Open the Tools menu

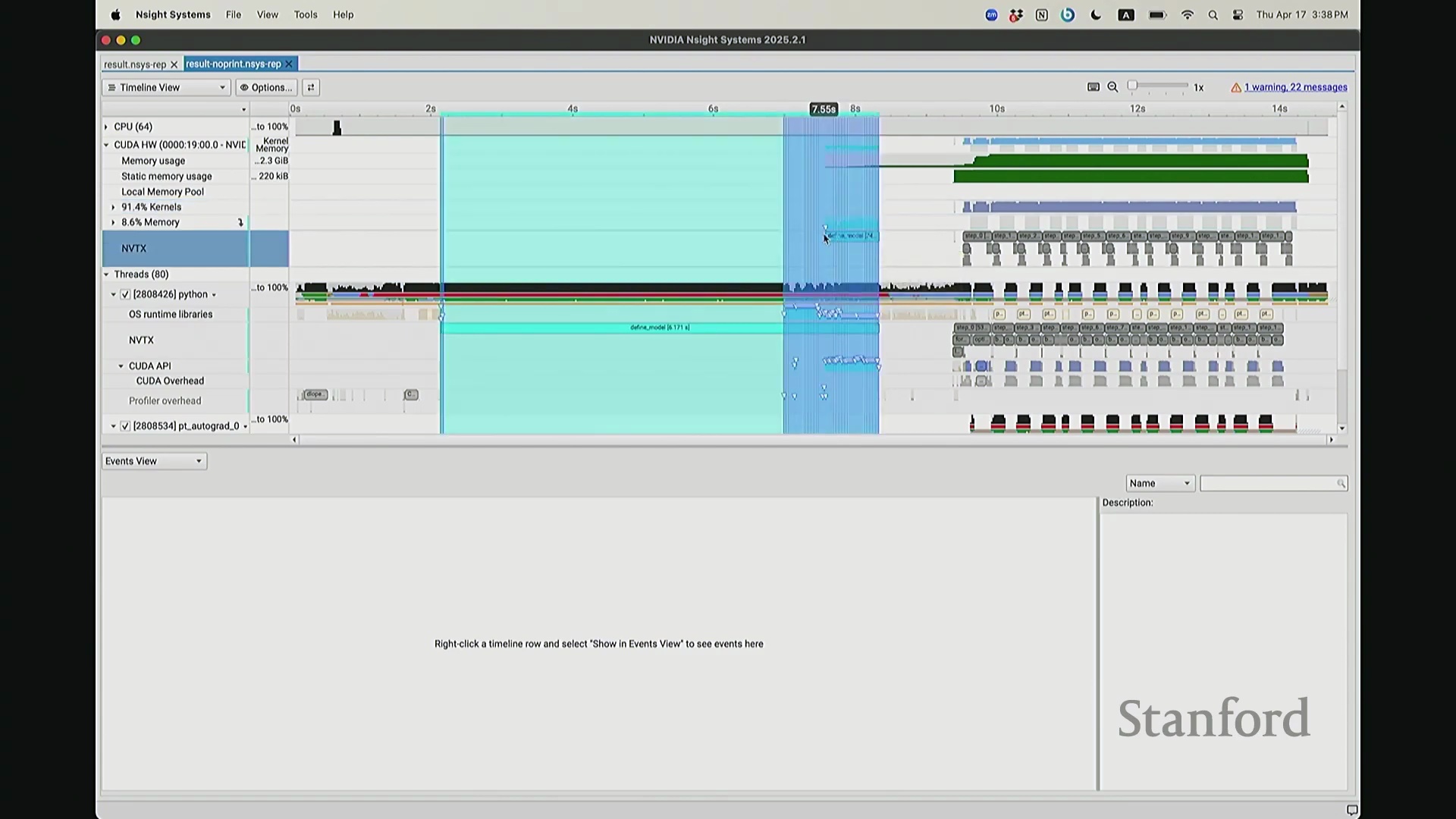306,14
